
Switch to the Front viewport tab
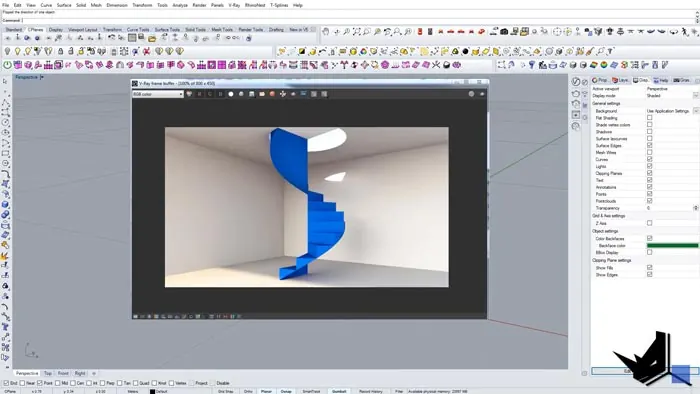pyautogui.click(x=63, y=373)
